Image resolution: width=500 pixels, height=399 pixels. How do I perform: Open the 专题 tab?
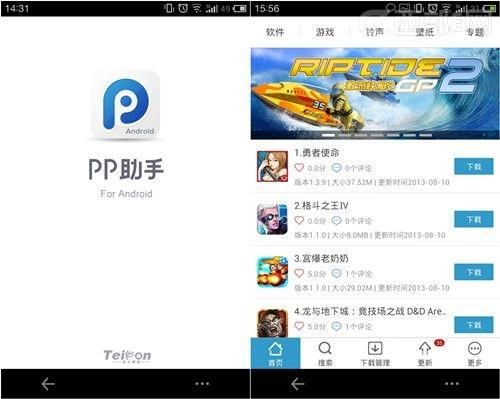pos(475,32)
